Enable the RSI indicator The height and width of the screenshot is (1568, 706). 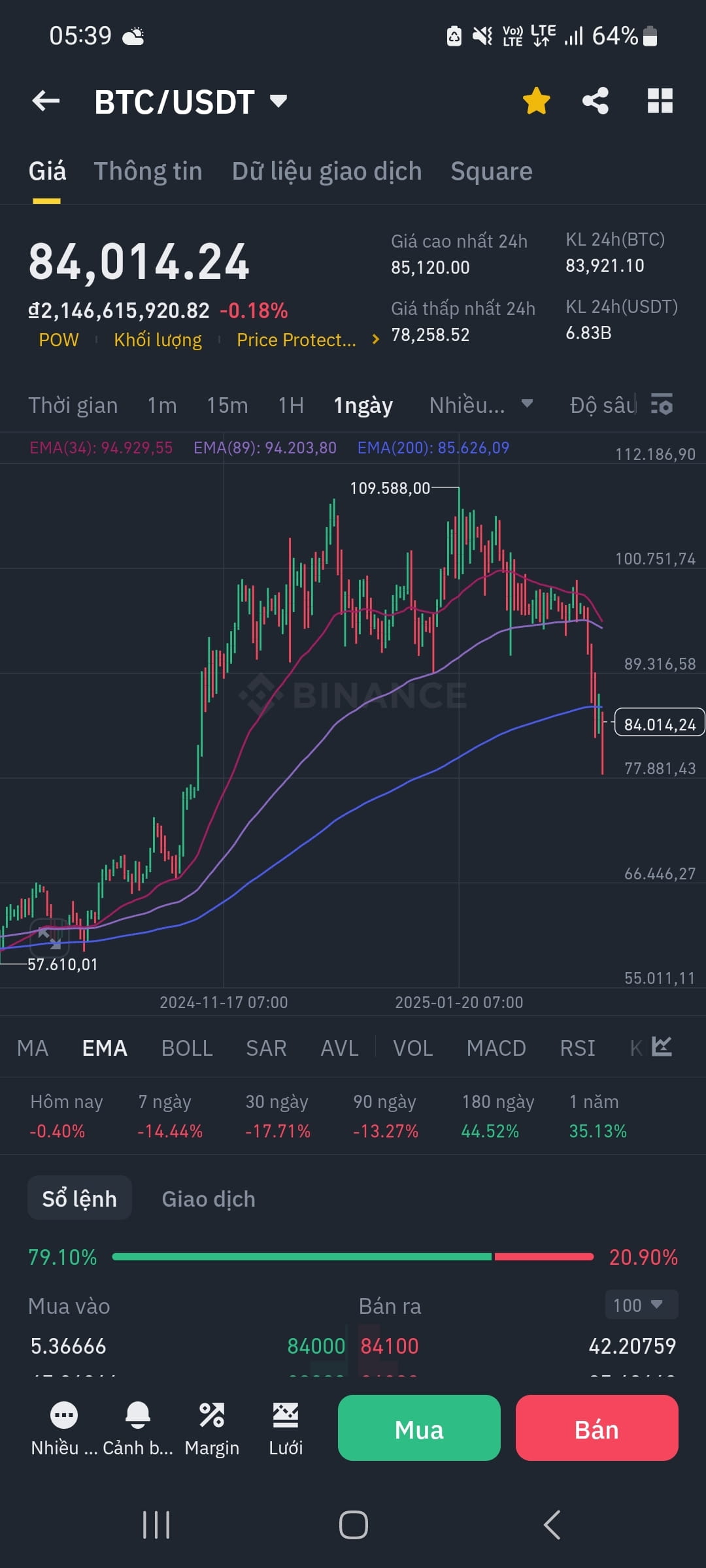tap(577, 1048)
